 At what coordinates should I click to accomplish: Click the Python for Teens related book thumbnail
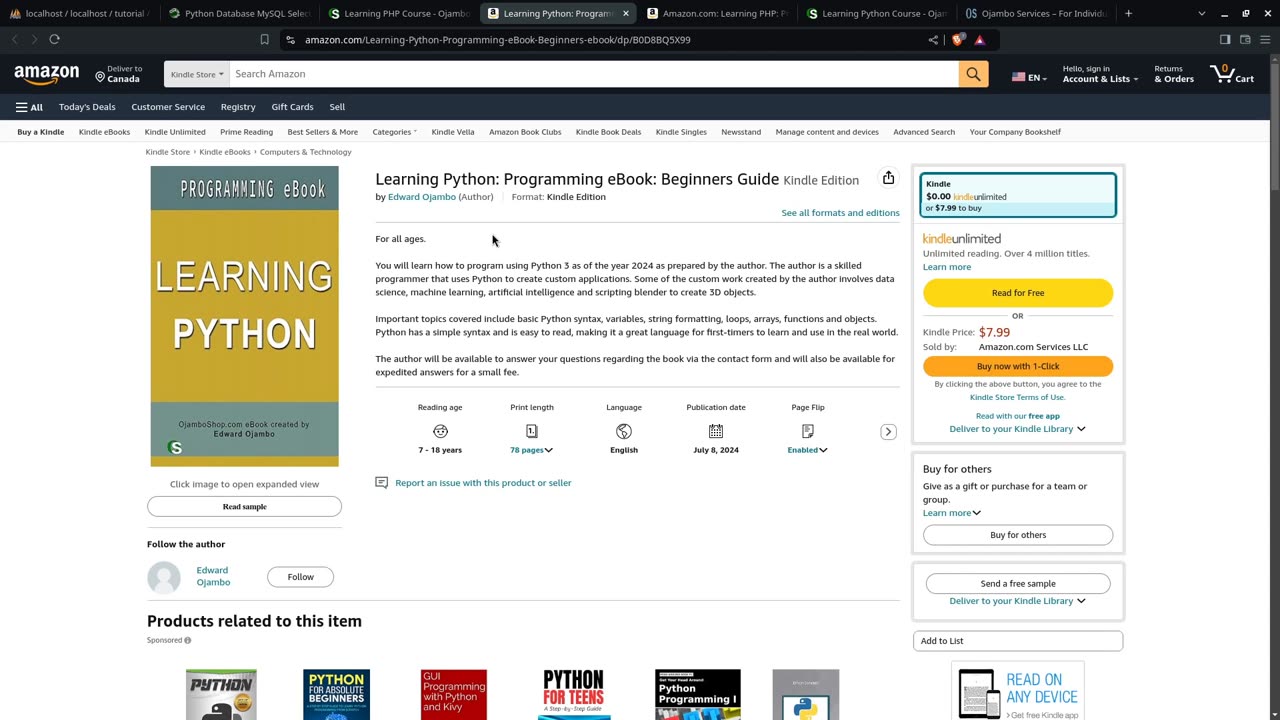click(x=574, y=694)
